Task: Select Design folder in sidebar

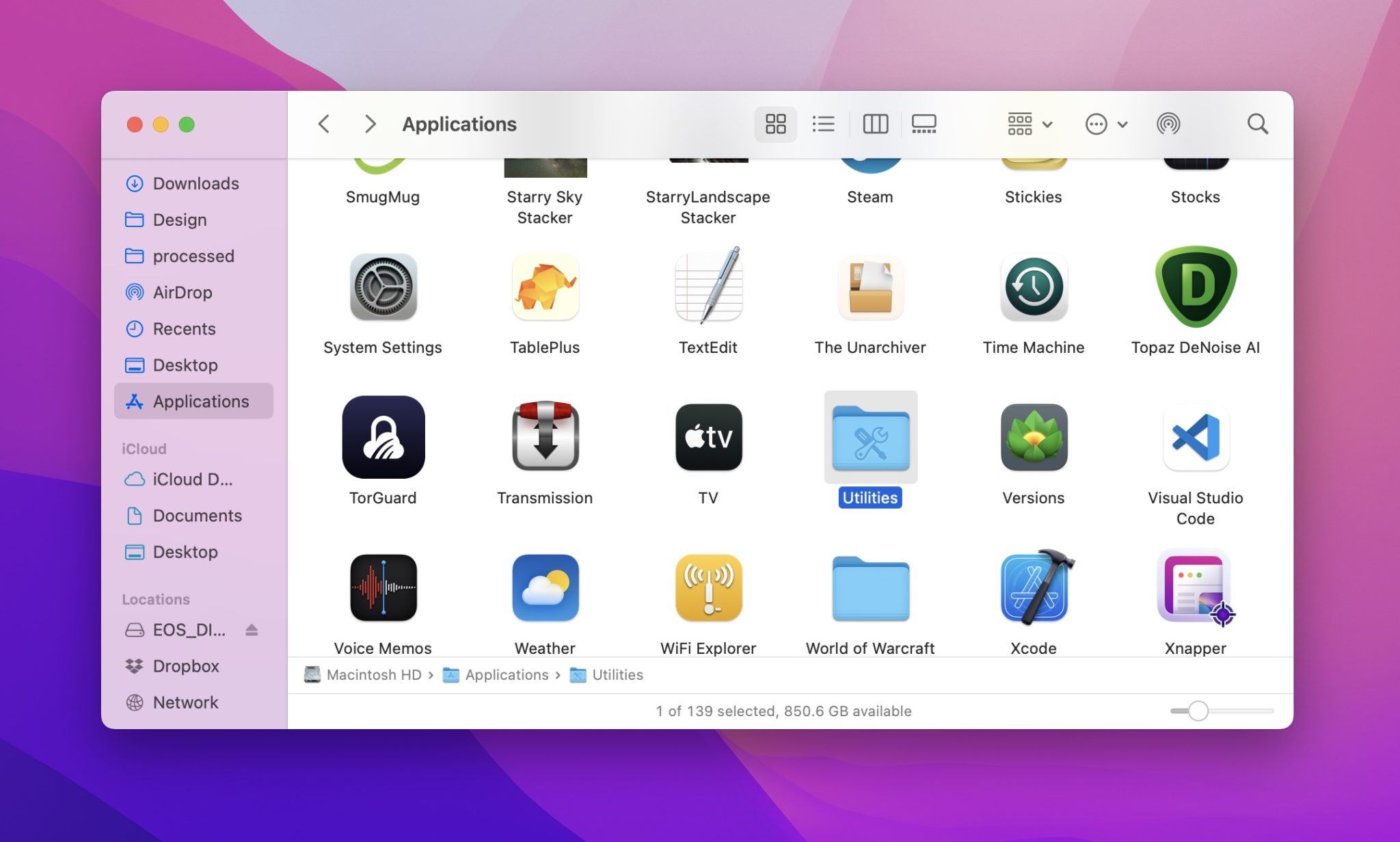Action: click(194, 220)
